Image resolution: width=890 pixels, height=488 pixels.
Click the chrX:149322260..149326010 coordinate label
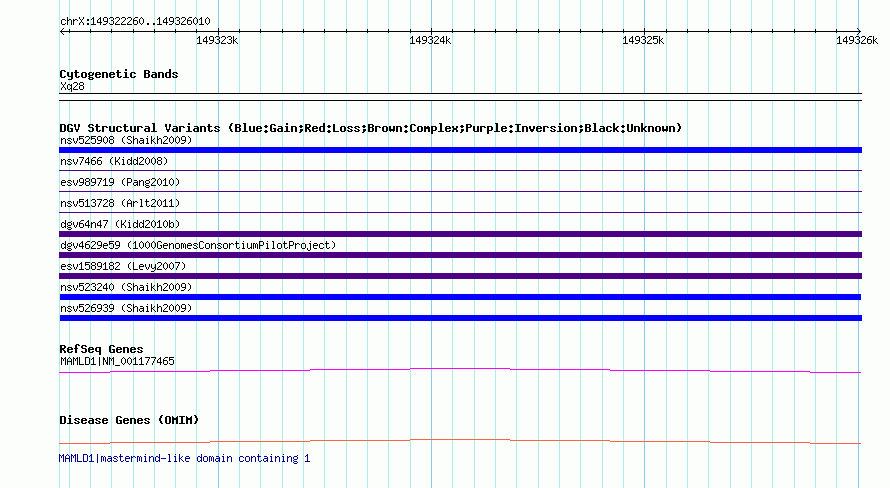point(135,22)
